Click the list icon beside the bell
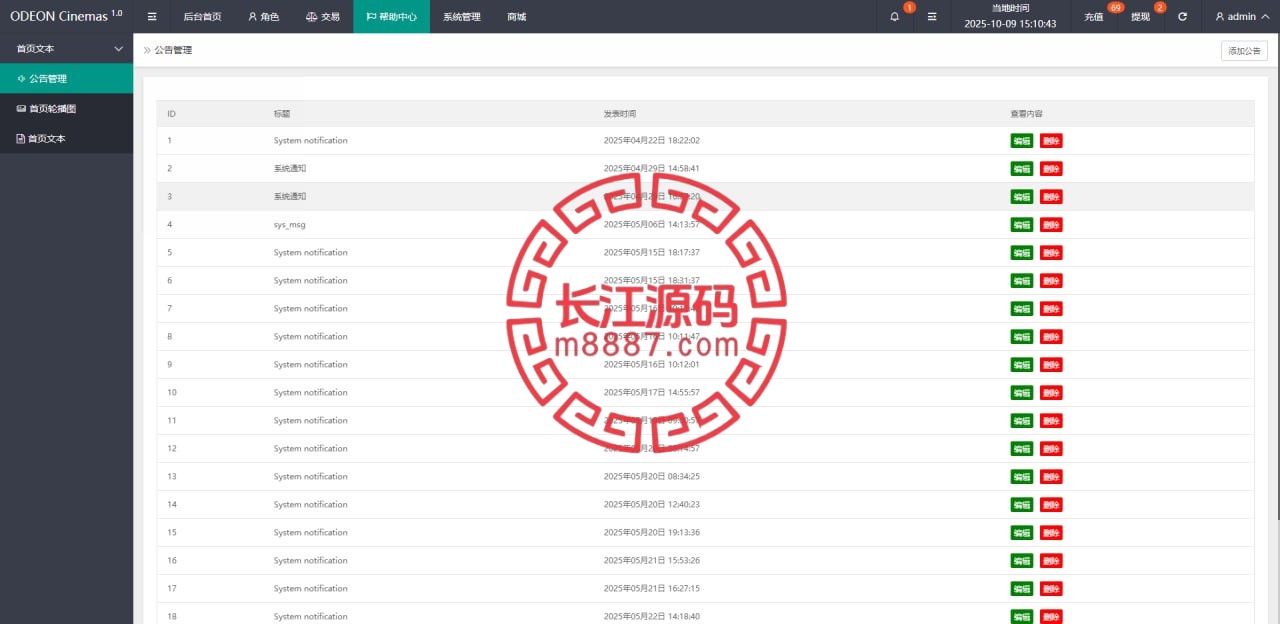The height and width of the screenshot is (624, 1280). 932,17
